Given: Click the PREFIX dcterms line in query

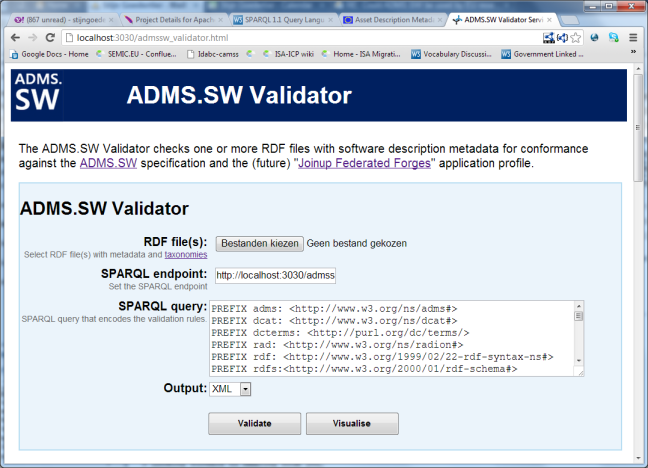Looking at the screenshot, I should (x=340, y=333).
